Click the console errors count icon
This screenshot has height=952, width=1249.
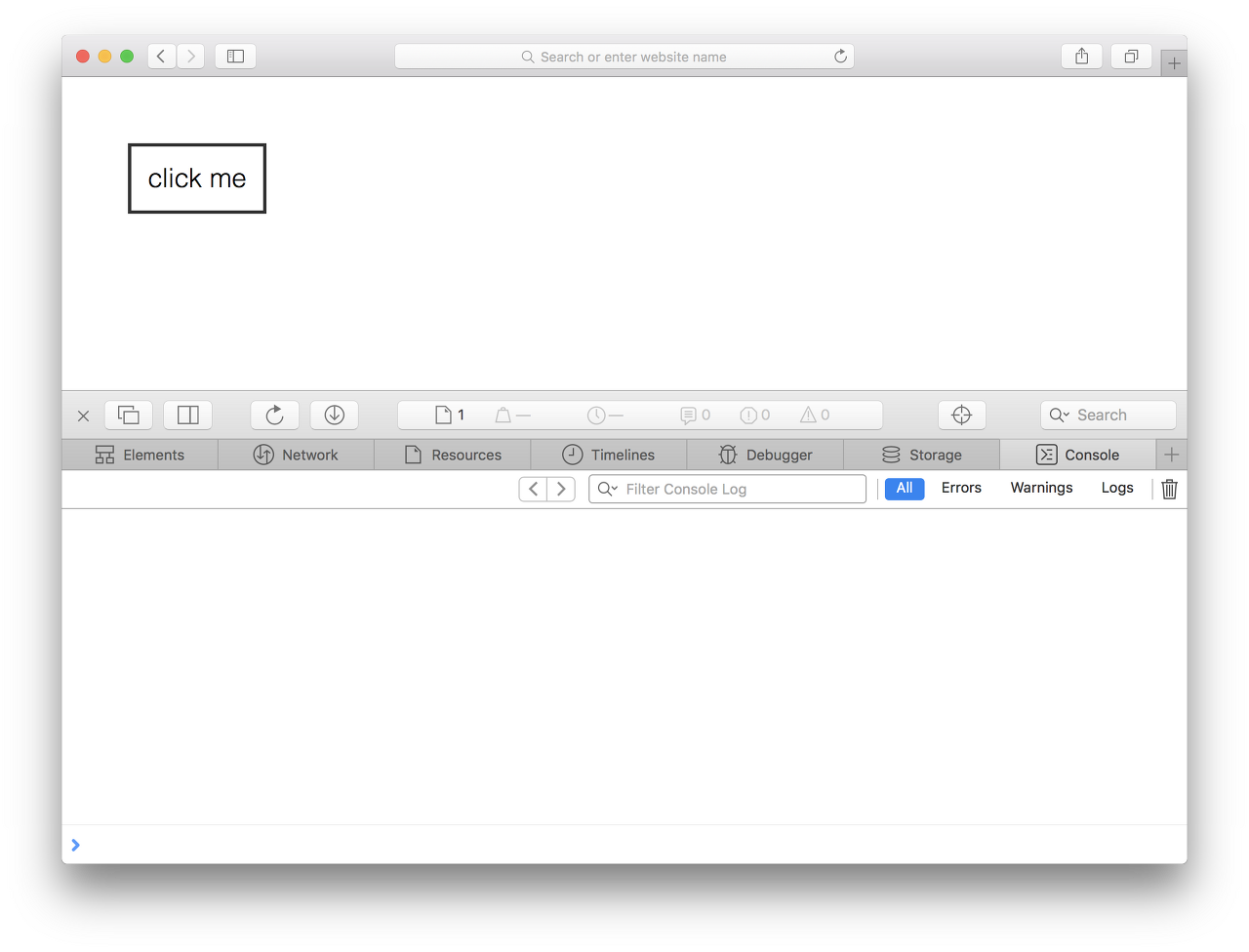748,415
